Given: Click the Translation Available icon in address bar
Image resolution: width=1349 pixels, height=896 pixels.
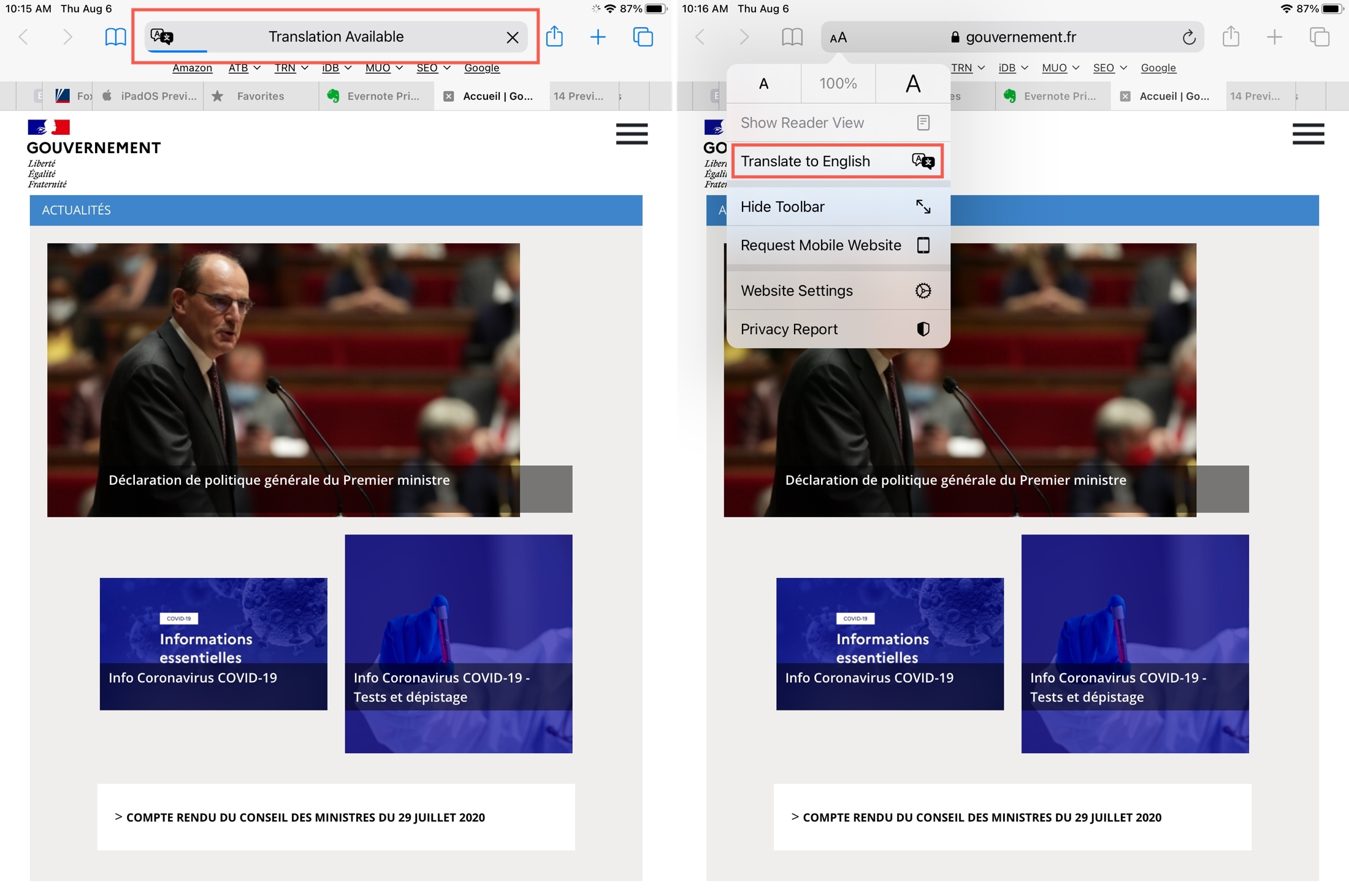Looking at the screenshot, I should (x=163, y=36).
